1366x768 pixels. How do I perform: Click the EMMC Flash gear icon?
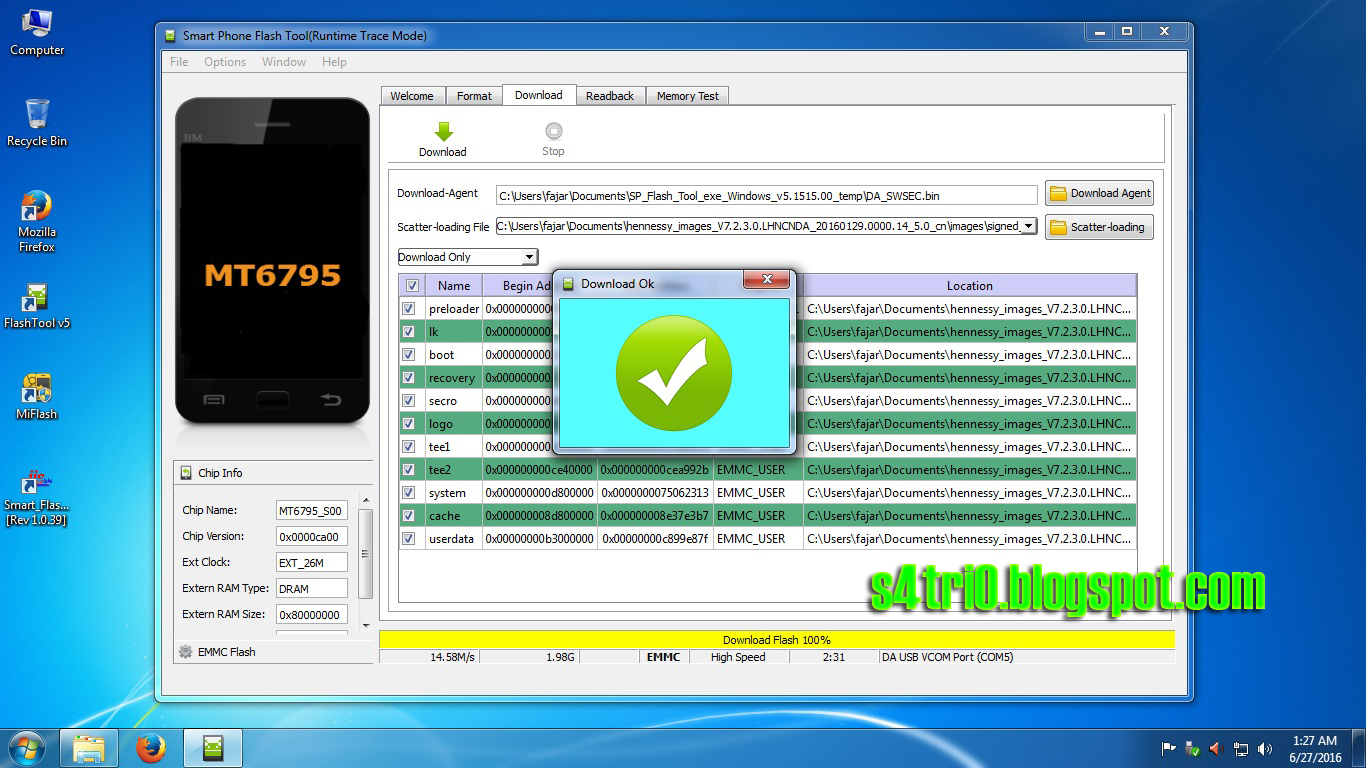click(185, 651)
